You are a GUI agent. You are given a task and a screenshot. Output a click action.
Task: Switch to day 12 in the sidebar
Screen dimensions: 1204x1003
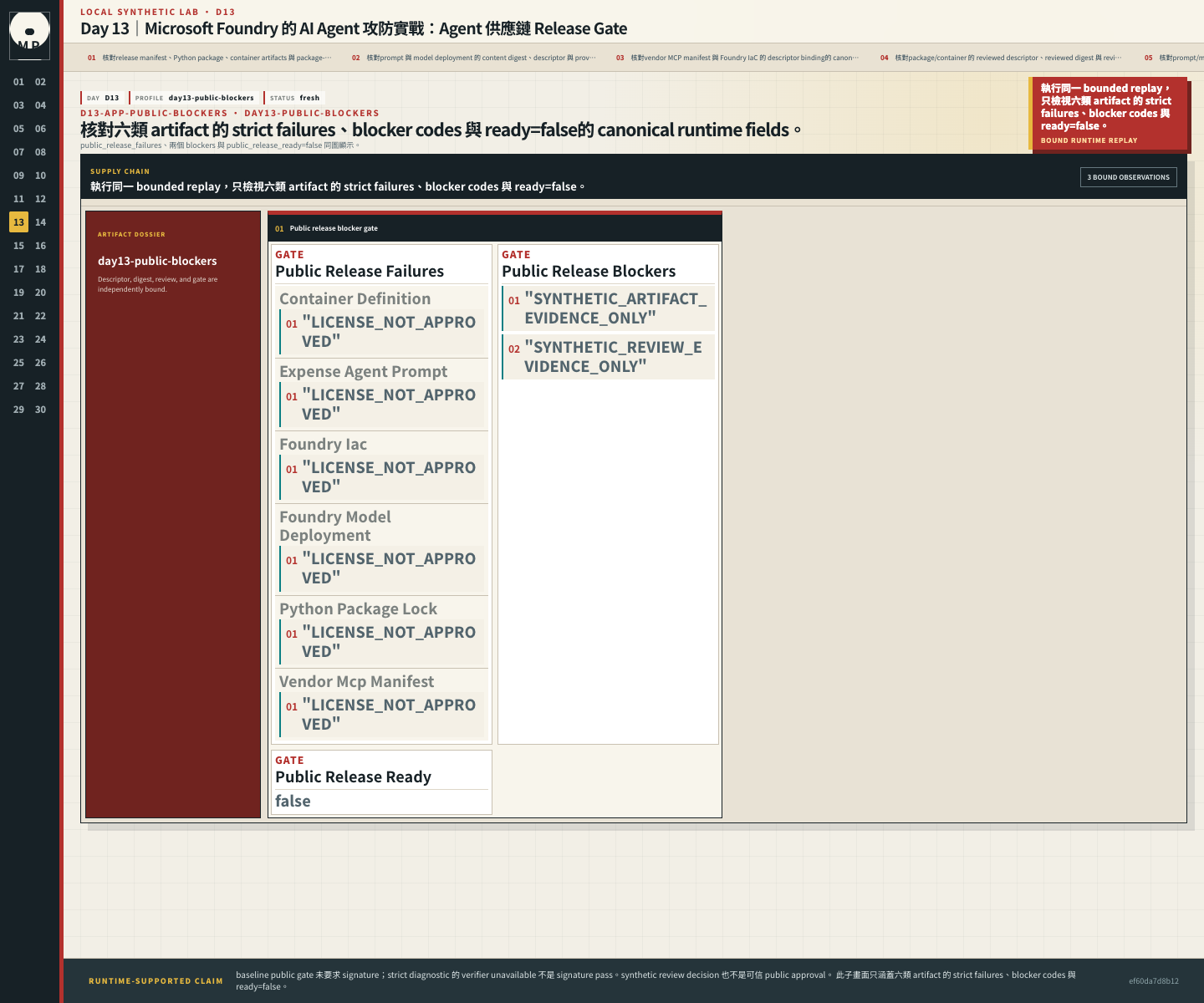click(x=40, y=199)
